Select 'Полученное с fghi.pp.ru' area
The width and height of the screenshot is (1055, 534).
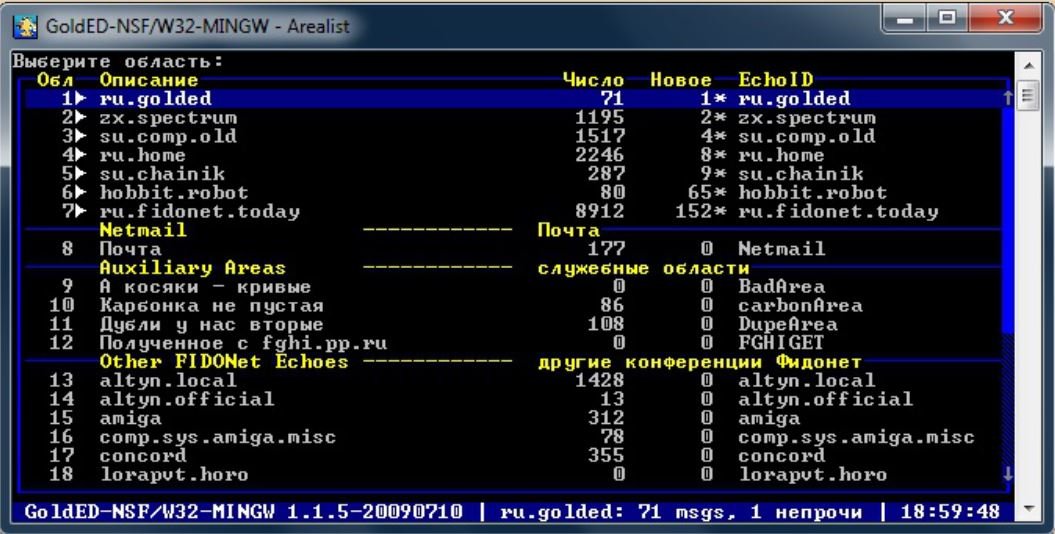[x=514, y=343]
